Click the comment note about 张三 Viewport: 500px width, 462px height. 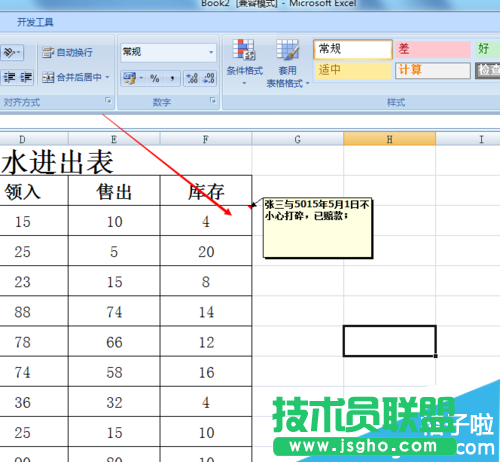tap(318, 228)
